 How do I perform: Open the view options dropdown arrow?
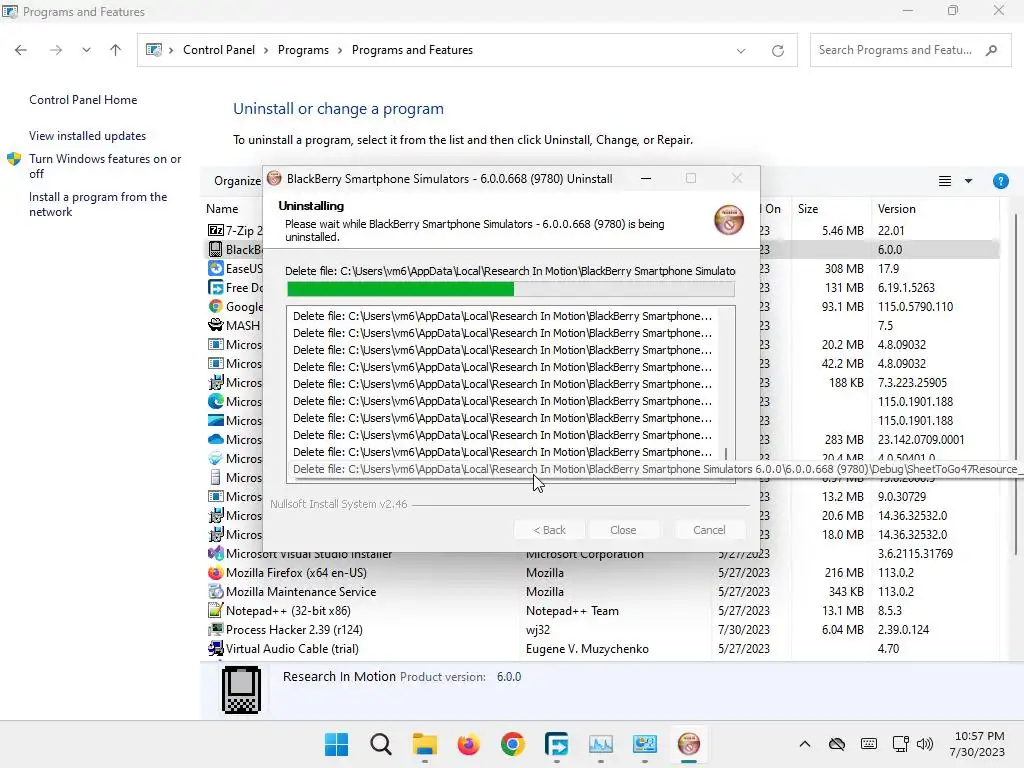pos(968,181)
